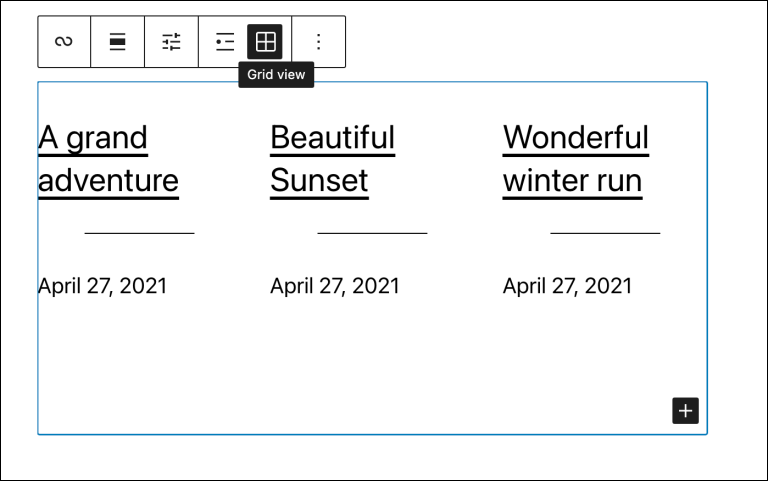Select the date below 'A grand adventure'
This screenshot has height=481, width=768.
pos(102,286)
